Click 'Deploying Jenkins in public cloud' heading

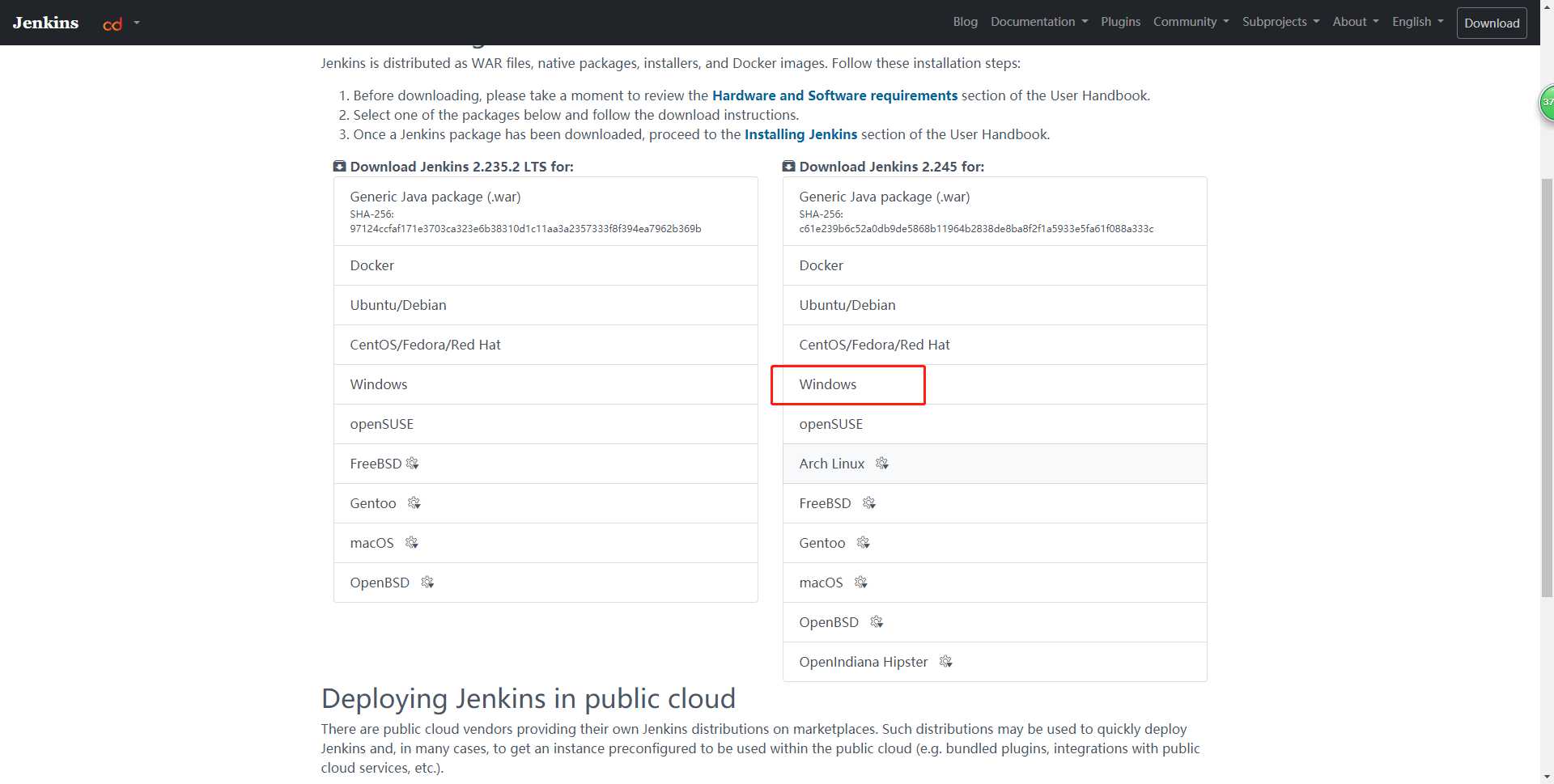(x=529, y=698)
